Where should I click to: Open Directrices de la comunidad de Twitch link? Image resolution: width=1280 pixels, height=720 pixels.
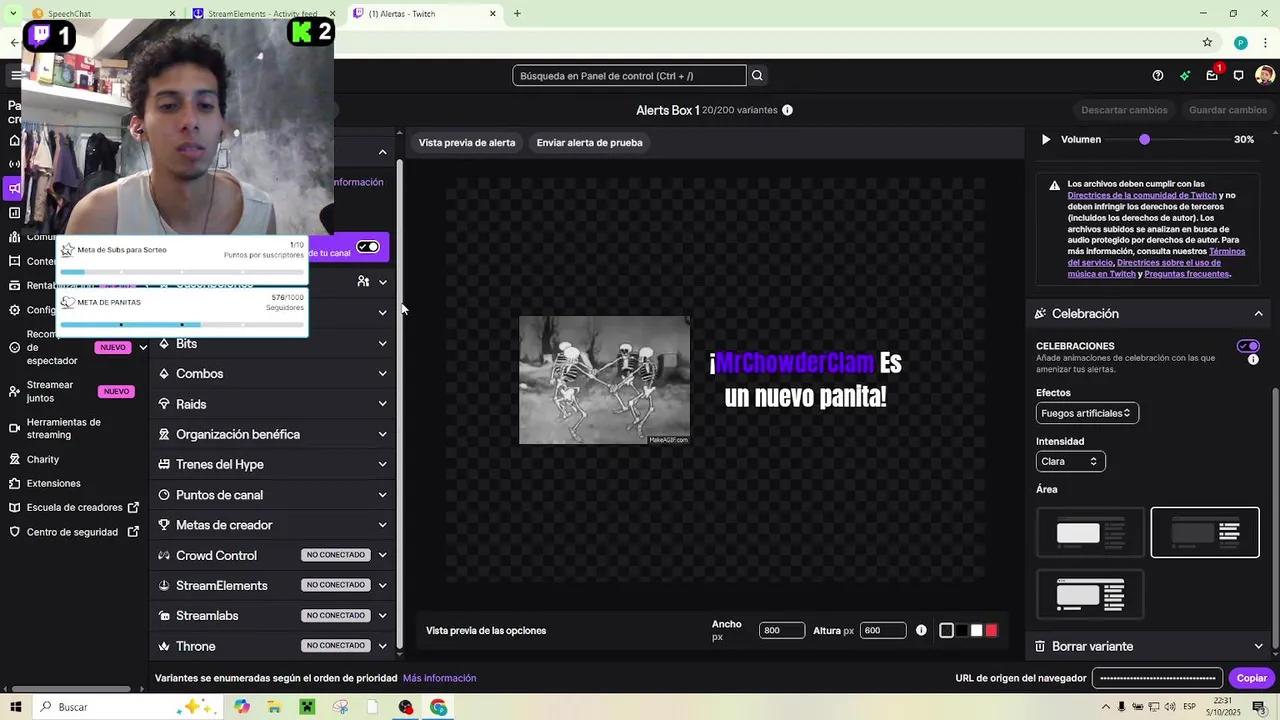coord(1142,196)
